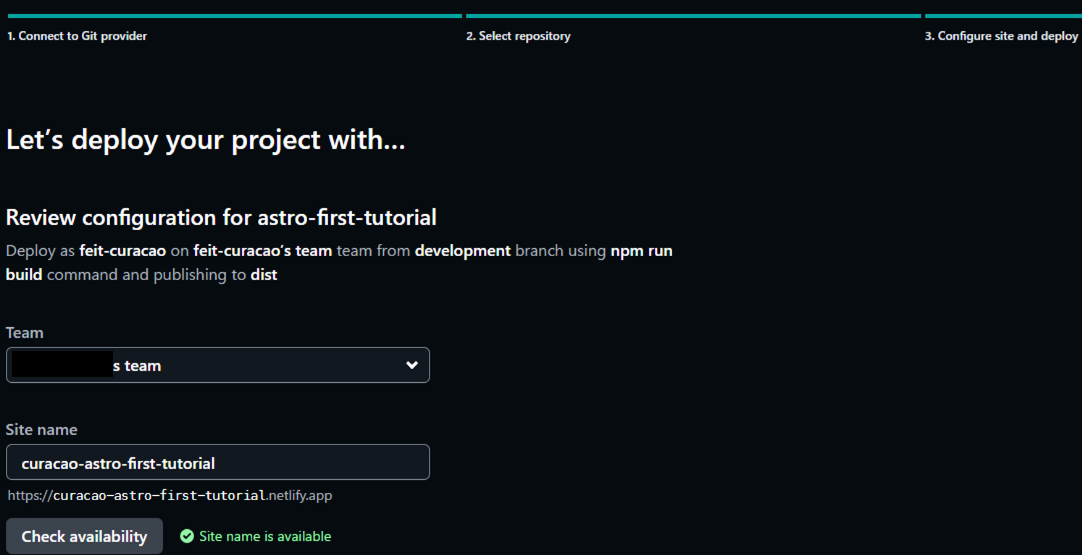Click the 'Let's deploy your project with…' heading

(206, 140)
